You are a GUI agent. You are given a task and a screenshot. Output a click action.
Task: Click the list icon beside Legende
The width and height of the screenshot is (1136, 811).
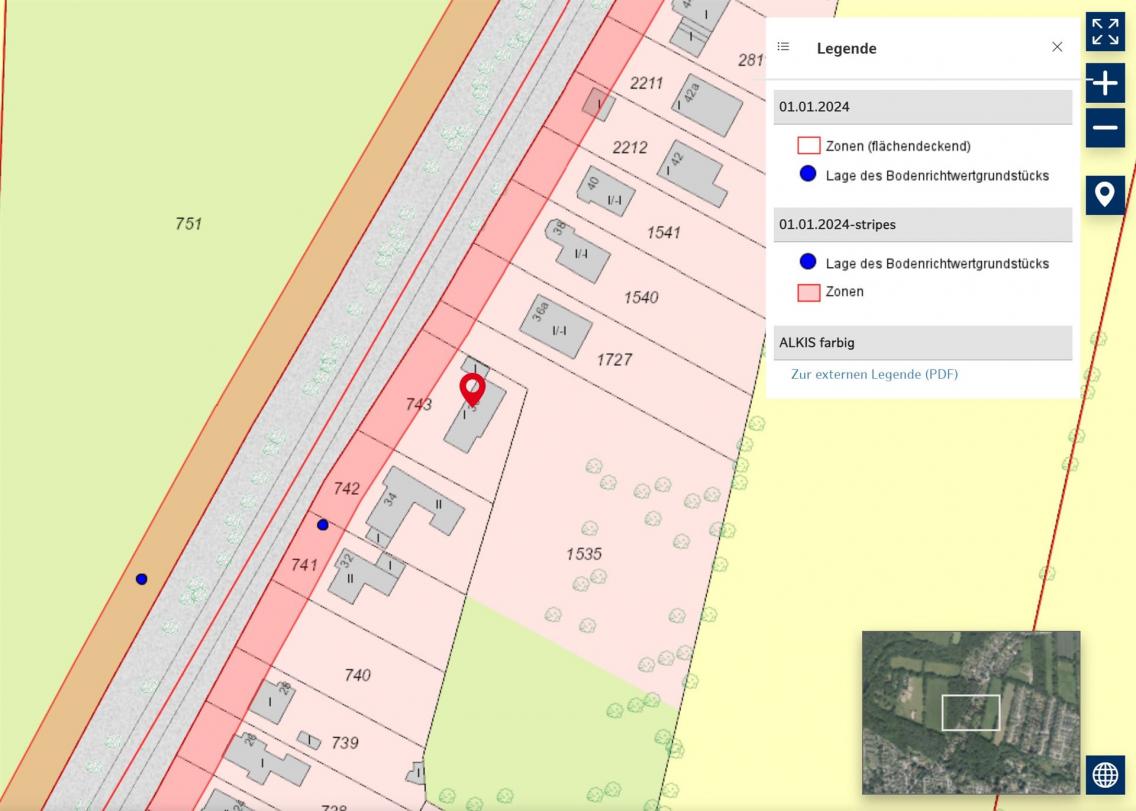tap(783, 47)
